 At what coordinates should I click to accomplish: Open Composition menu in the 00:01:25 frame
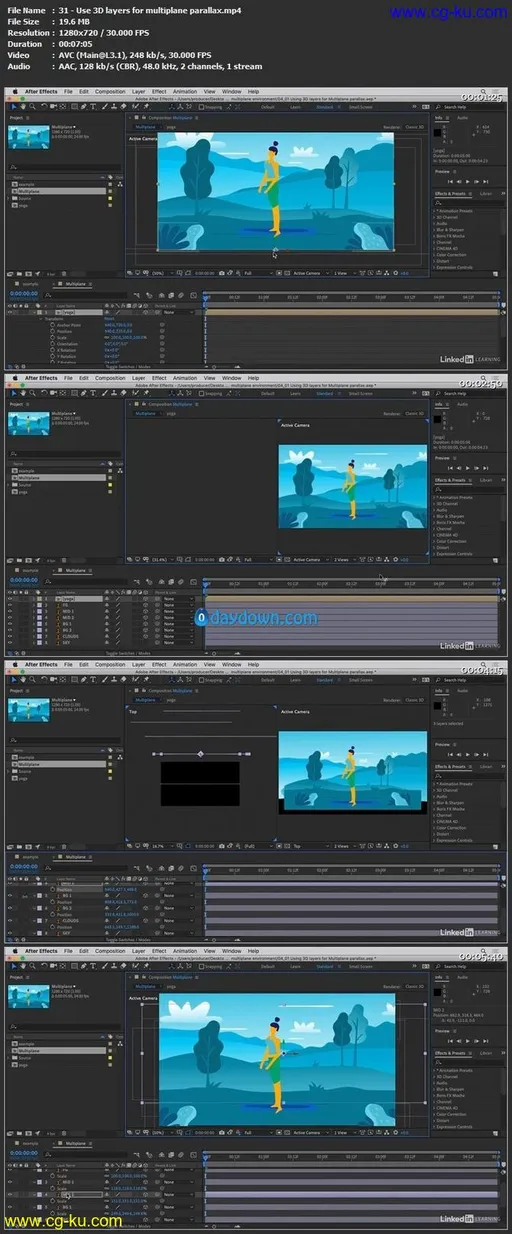(x=110, y=91)
